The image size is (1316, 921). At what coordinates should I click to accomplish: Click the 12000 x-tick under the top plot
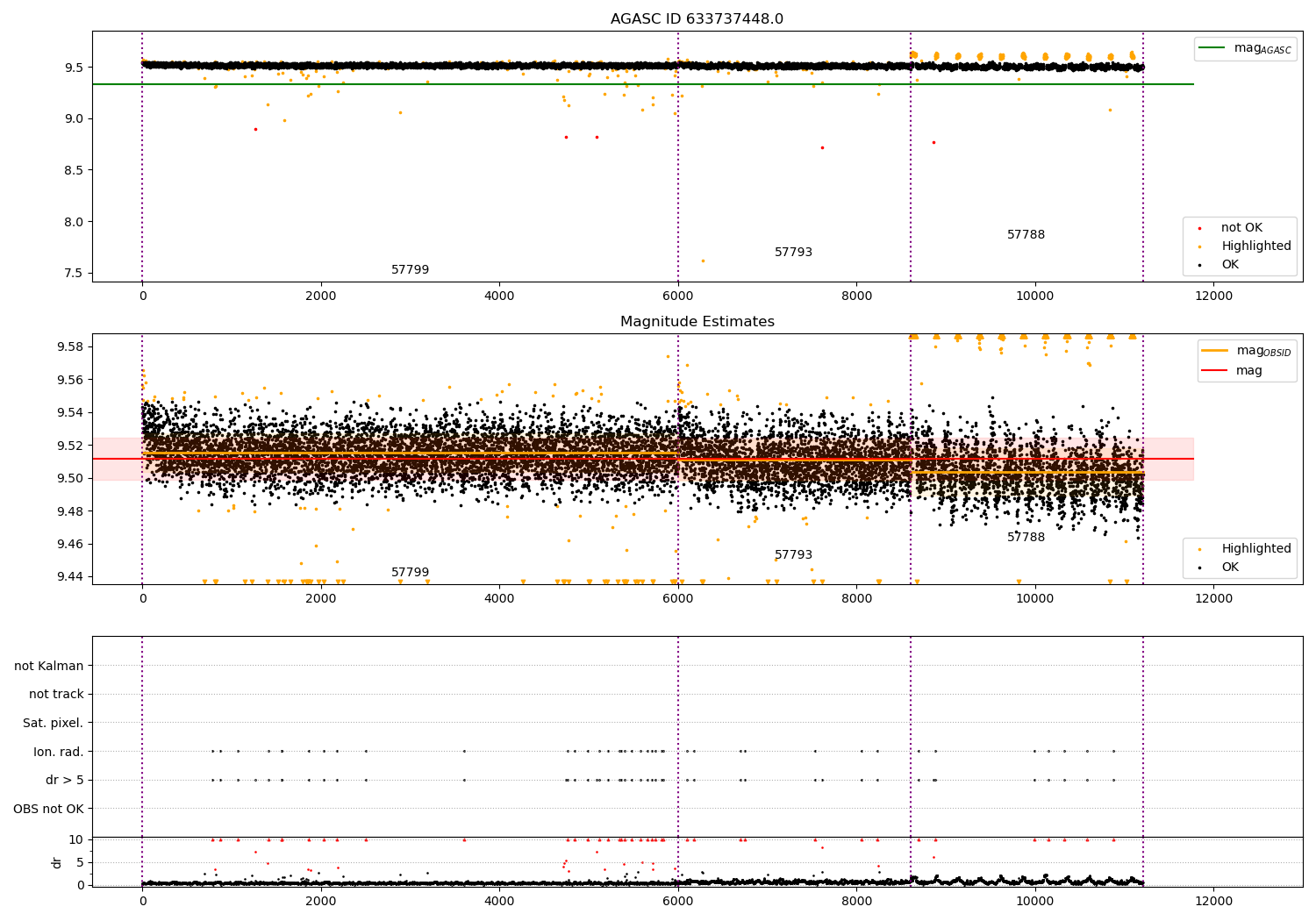[1213, 296]
